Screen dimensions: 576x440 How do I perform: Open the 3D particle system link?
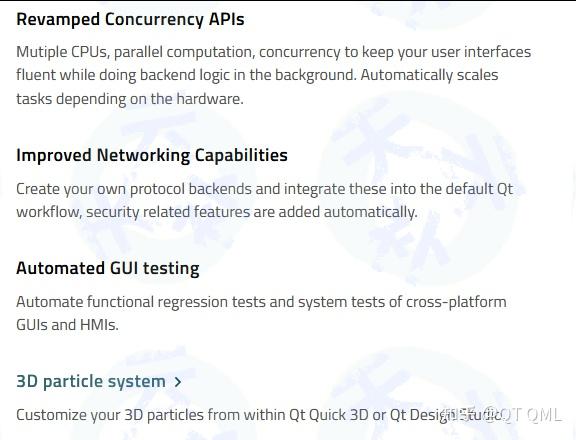pos(91,381)
